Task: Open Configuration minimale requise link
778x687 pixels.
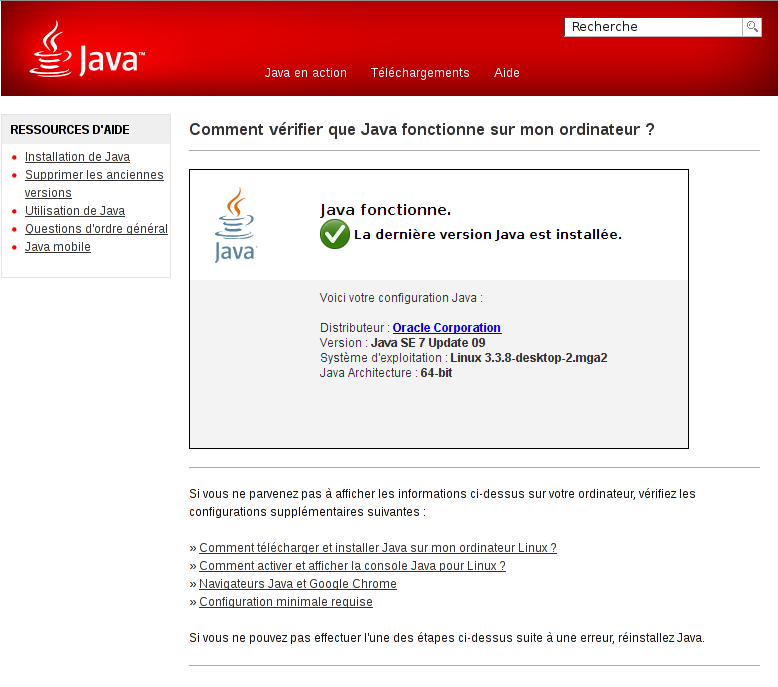Action: click(x=286, y=602)
